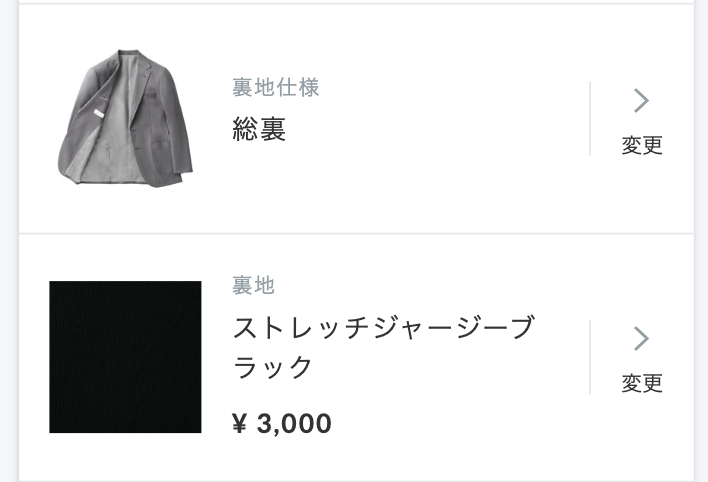The width and height of the screenshot is (708, 482).
Task: Click the chevron arrow for 裏地 row
Action: [x=641, y=338]
